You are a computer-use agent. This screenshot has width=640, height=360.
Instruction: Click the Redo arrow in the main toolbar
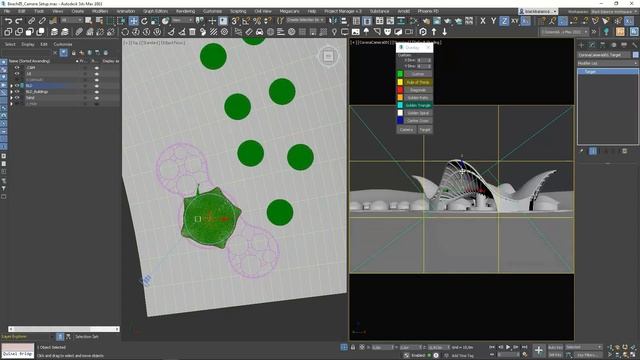point(19,20)
